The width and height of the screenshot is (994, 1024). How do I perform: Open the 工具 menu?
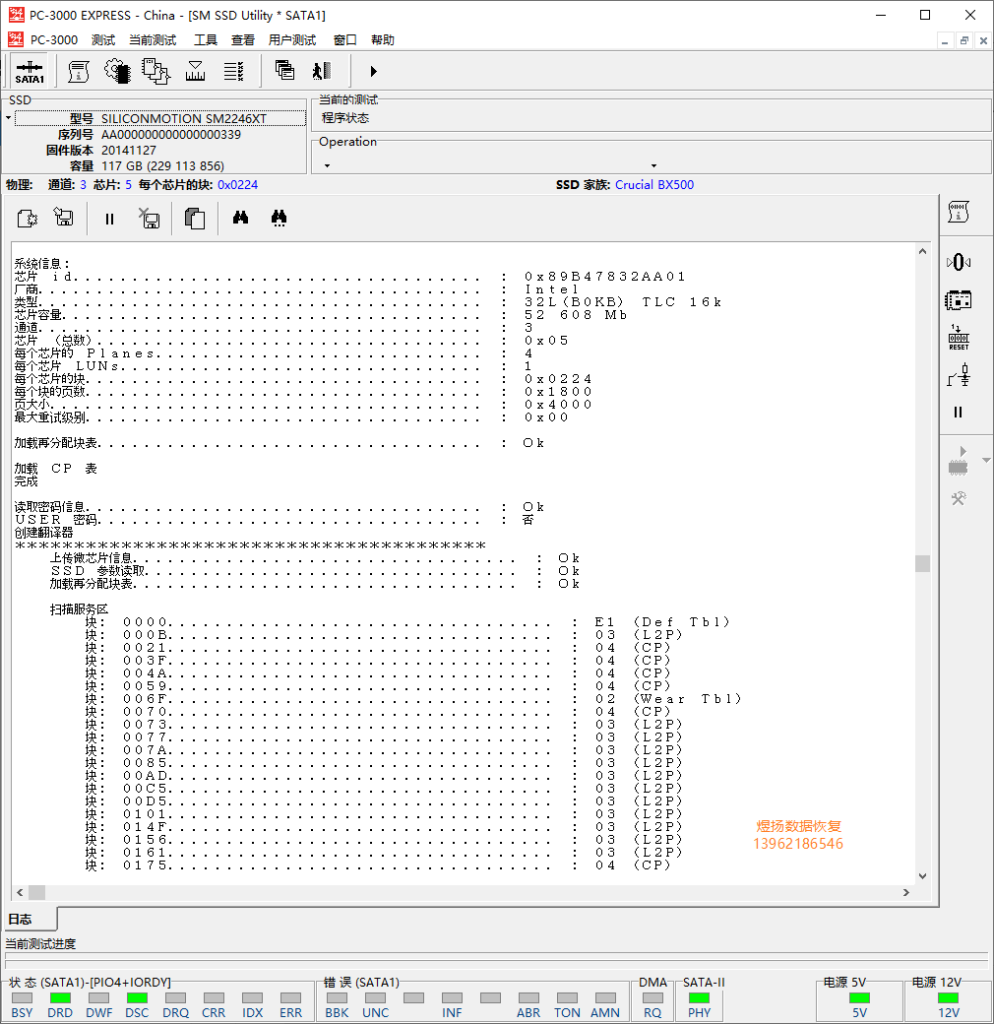click(x=205, y=40)
